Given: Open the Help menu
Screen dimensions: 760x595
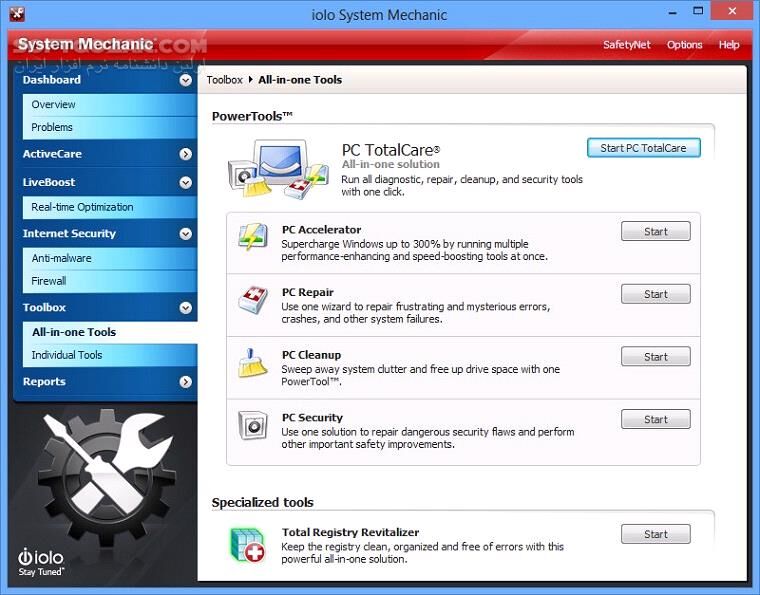Looking at the screenshot, I should pyautogui.click(x=729, y=45).
